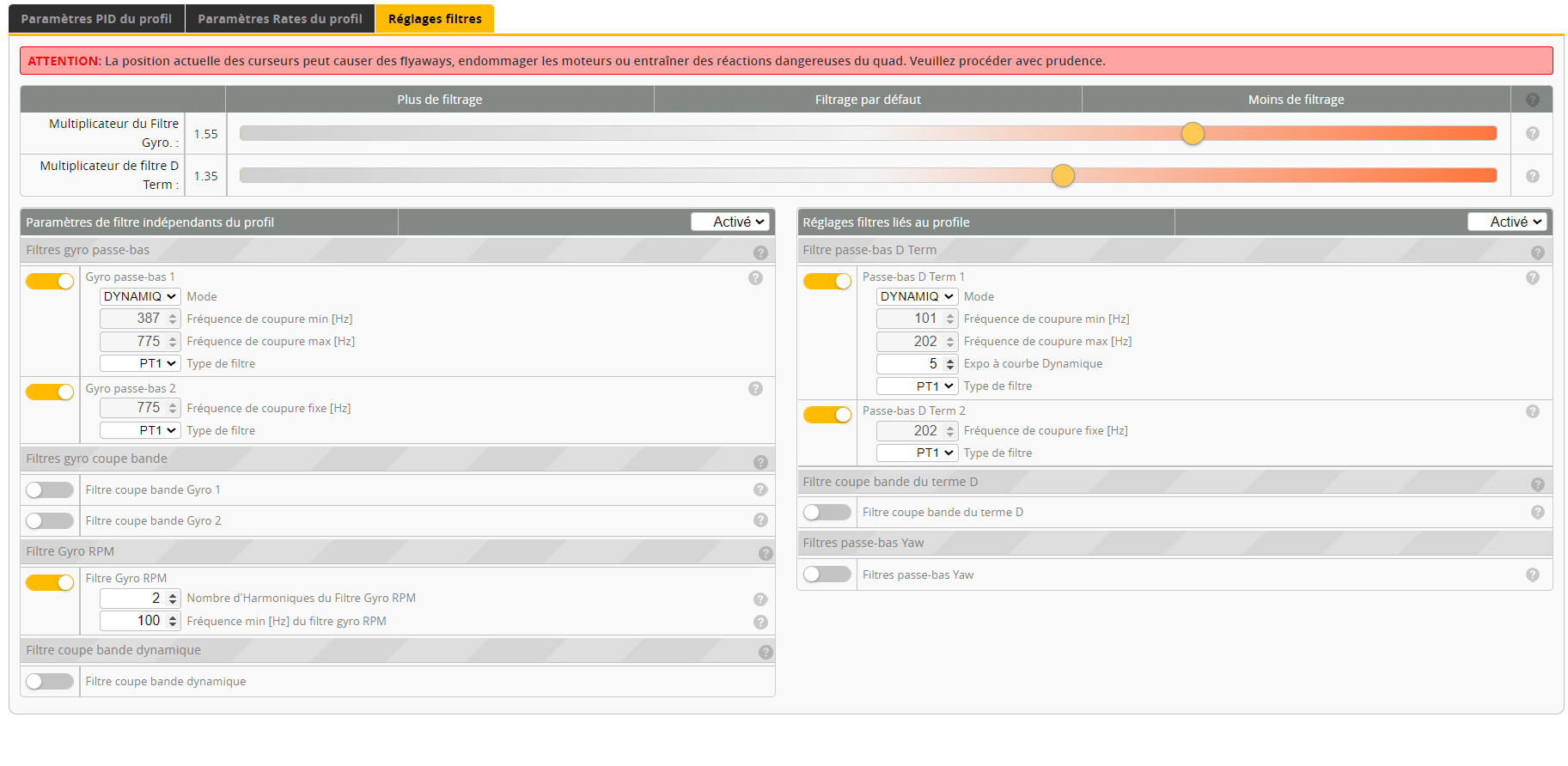Click Expo à courbe Dynamique field

coord(917,363)
